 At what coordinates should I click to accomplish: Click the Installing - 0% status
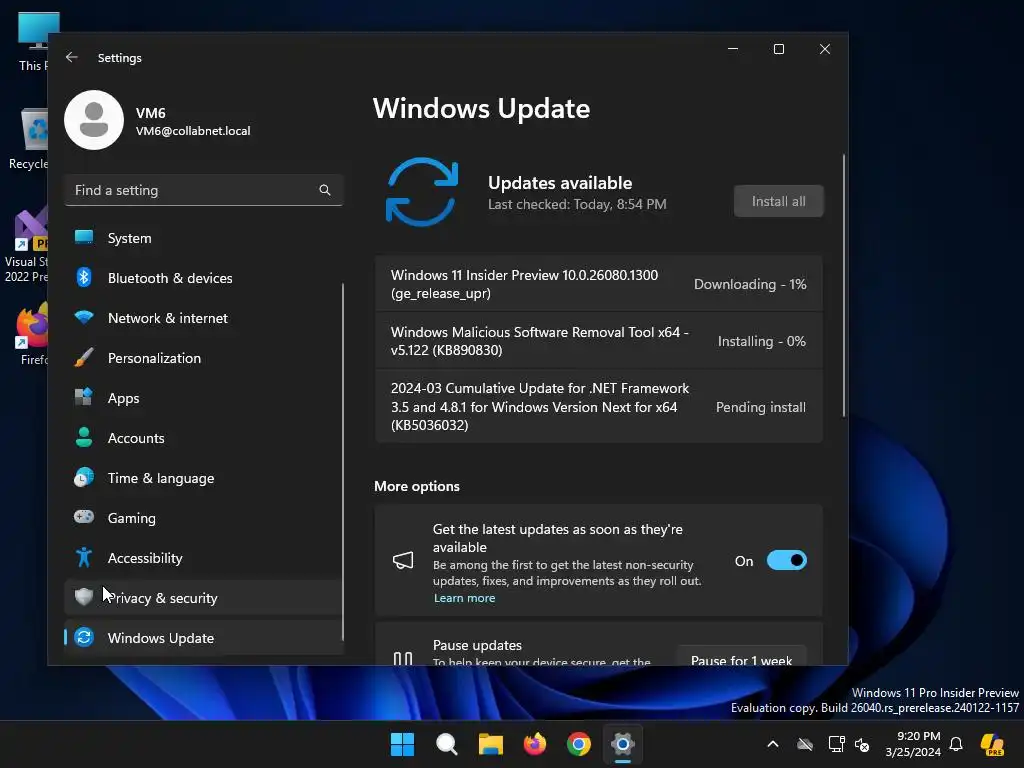pos(761,341)
